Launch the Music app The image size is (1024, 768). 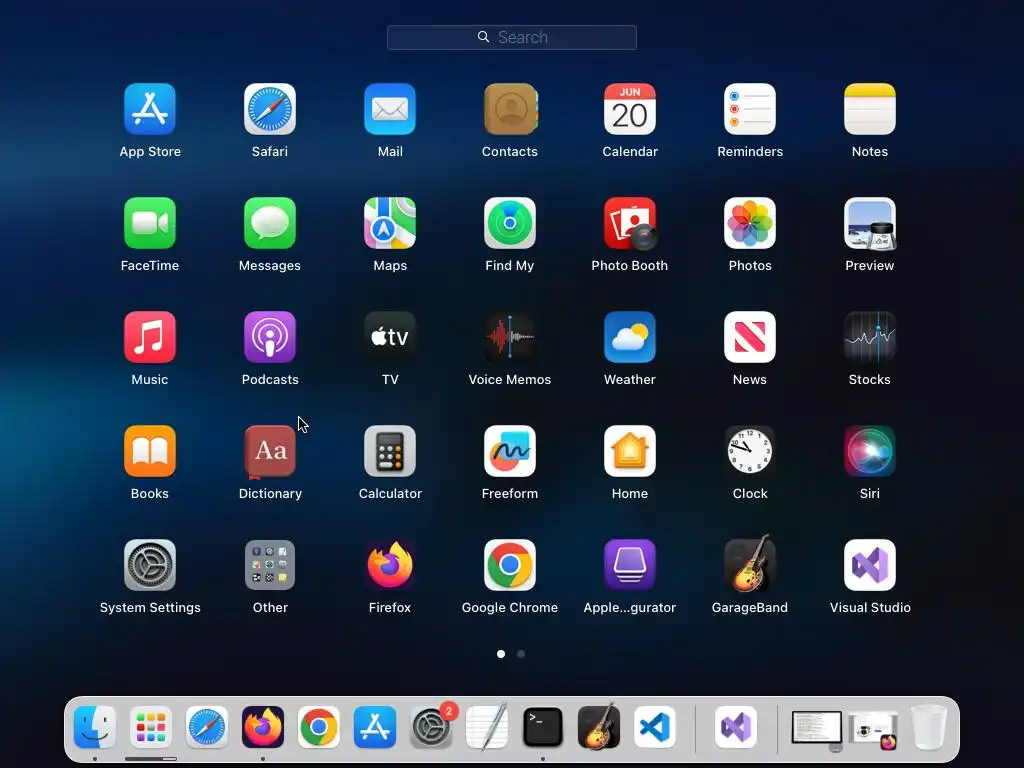150,337
